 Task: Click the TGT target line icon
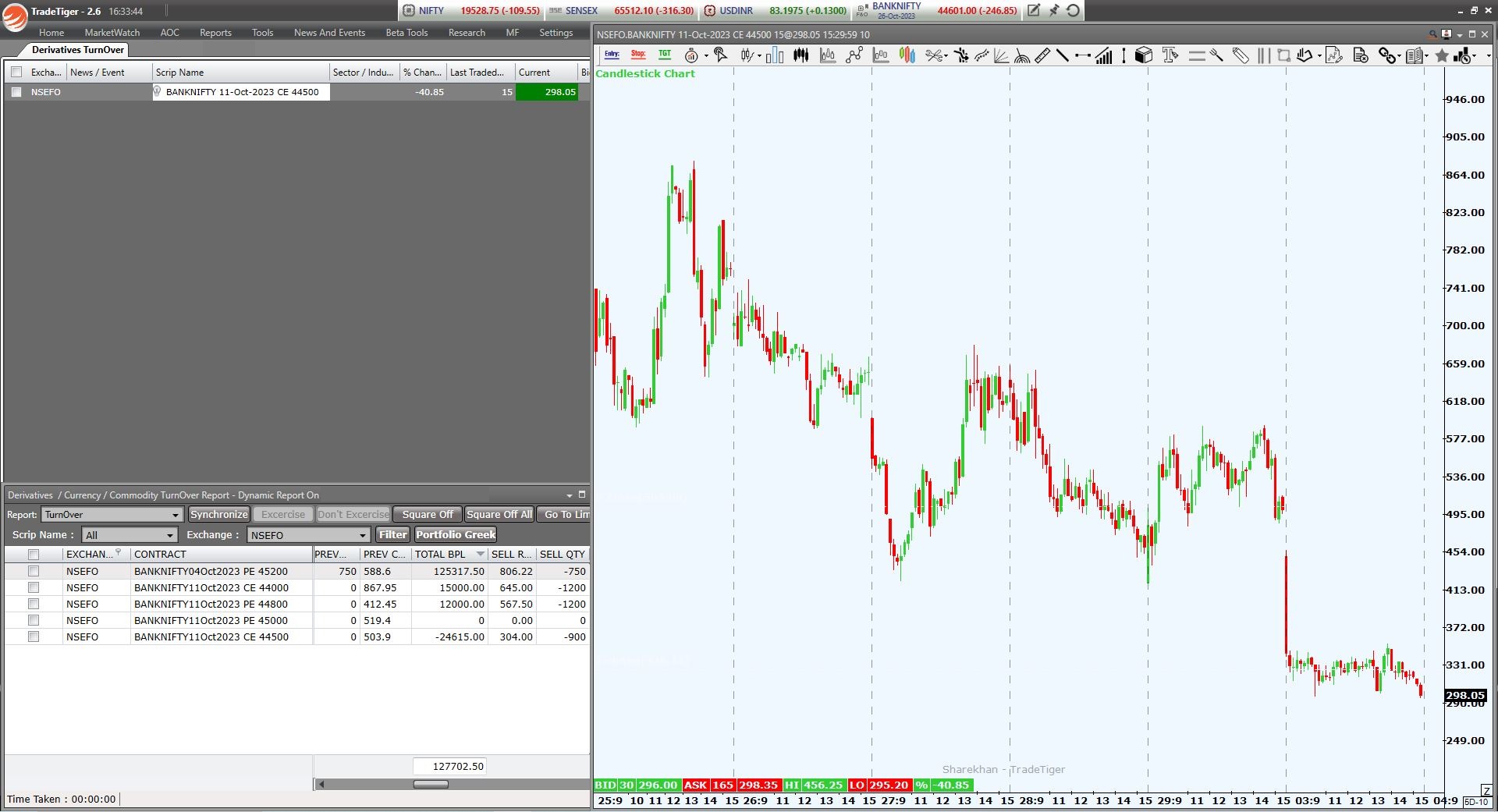coord(665,55)
